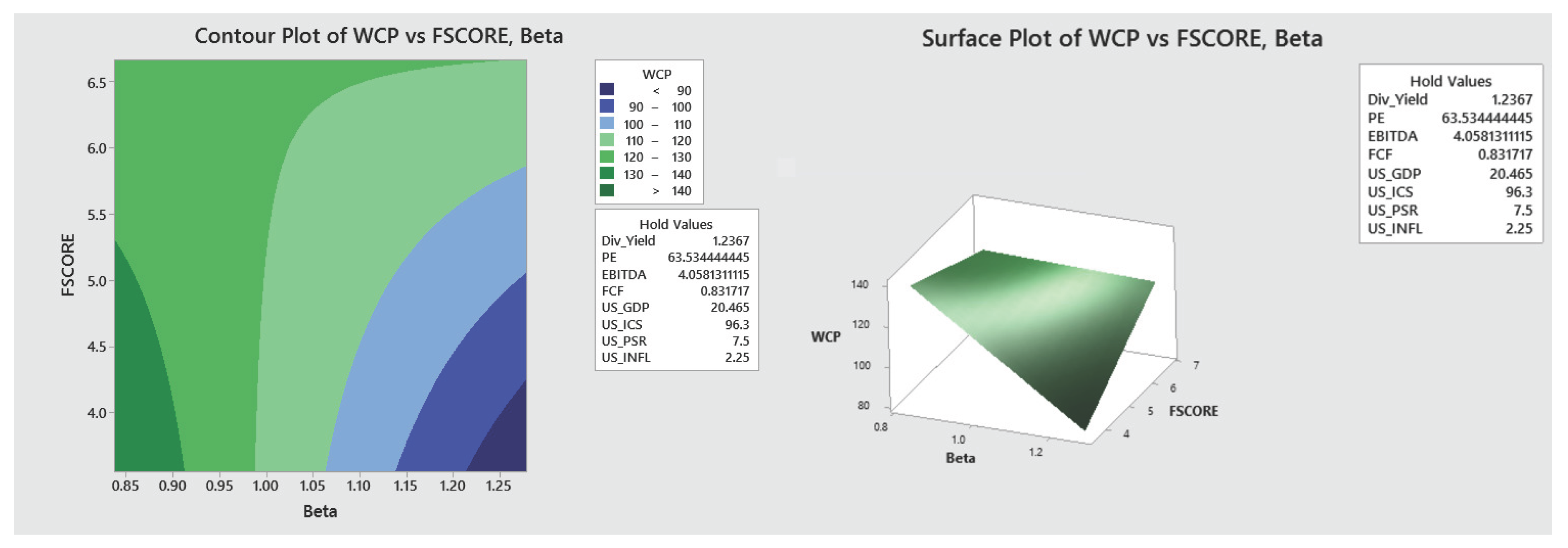This screenshot has height=548, width=1568.
Task: Select the '130 – 140' legend swatch
Action: 606,174
